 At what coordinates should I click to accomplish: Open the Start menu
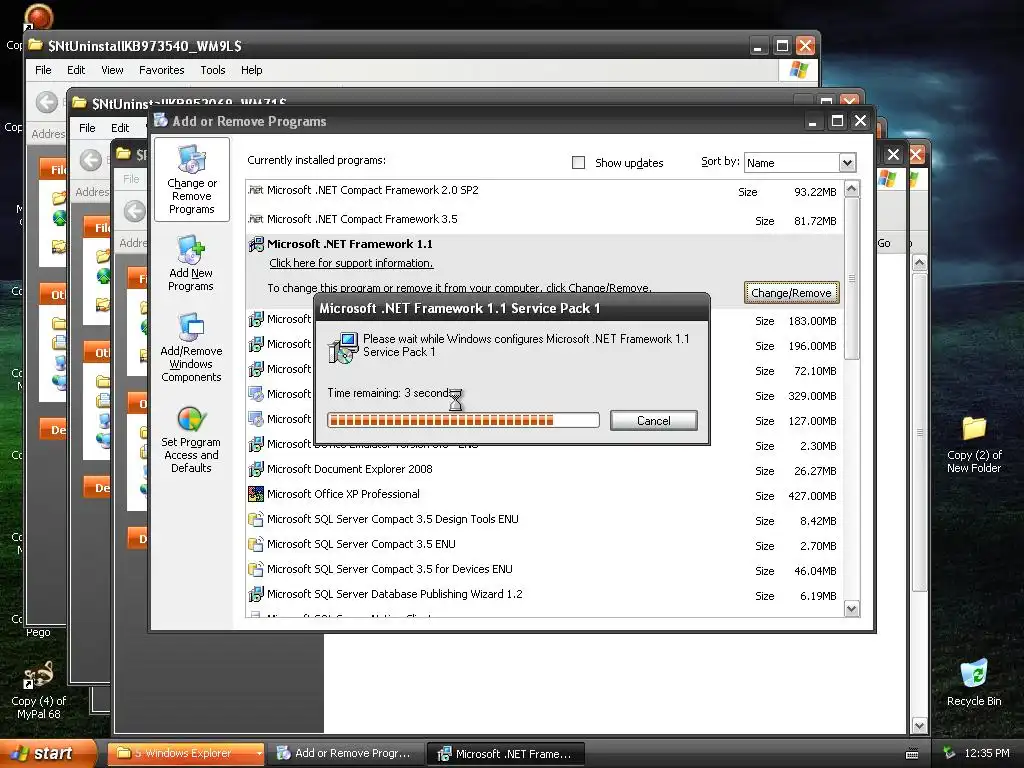point(47,753)
